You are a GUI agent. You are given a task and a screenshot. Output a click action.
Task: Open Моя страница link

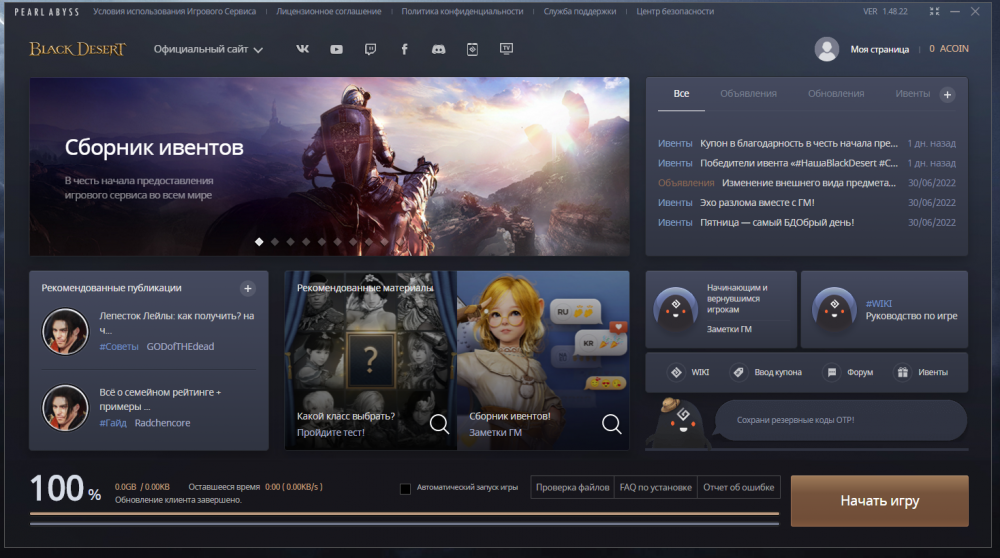[879, 49]
